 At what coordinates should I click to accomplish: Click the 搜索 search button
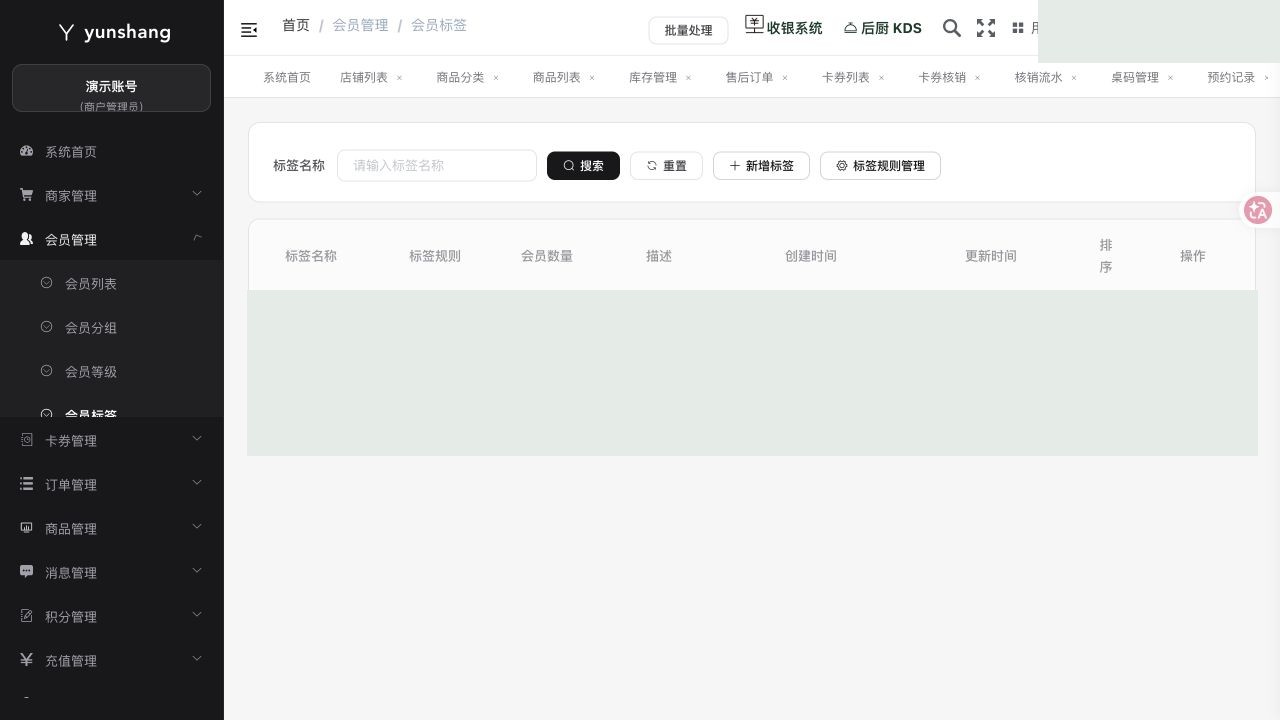tap(583, 166)
